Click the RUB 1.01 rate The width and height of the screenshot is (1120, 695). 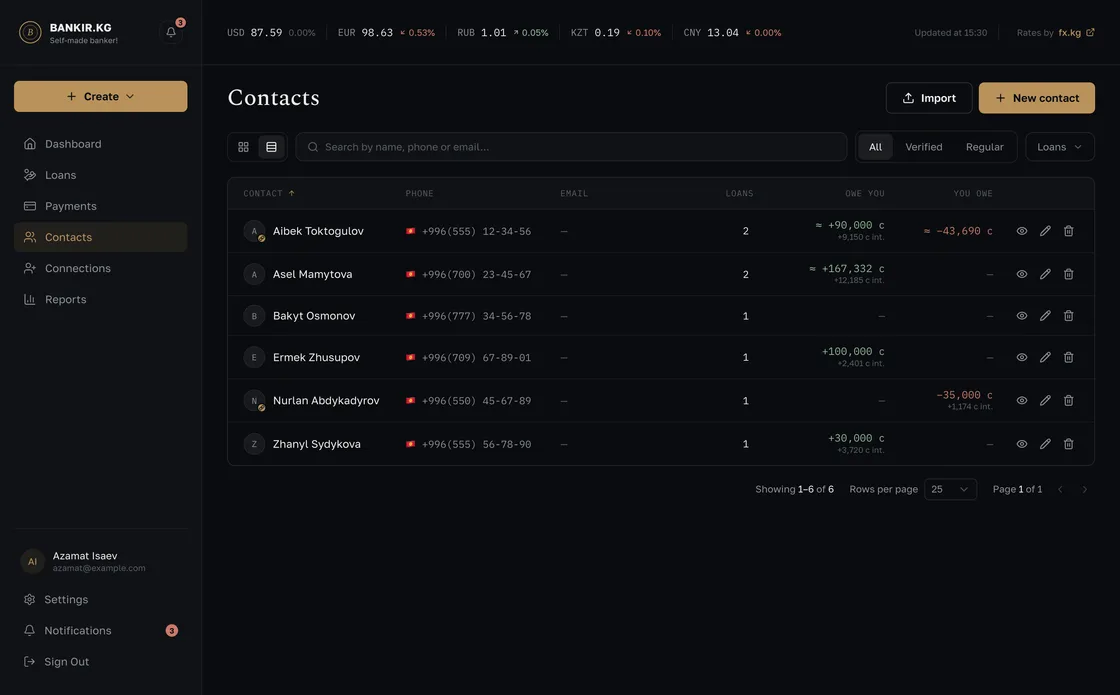[502, 32]
